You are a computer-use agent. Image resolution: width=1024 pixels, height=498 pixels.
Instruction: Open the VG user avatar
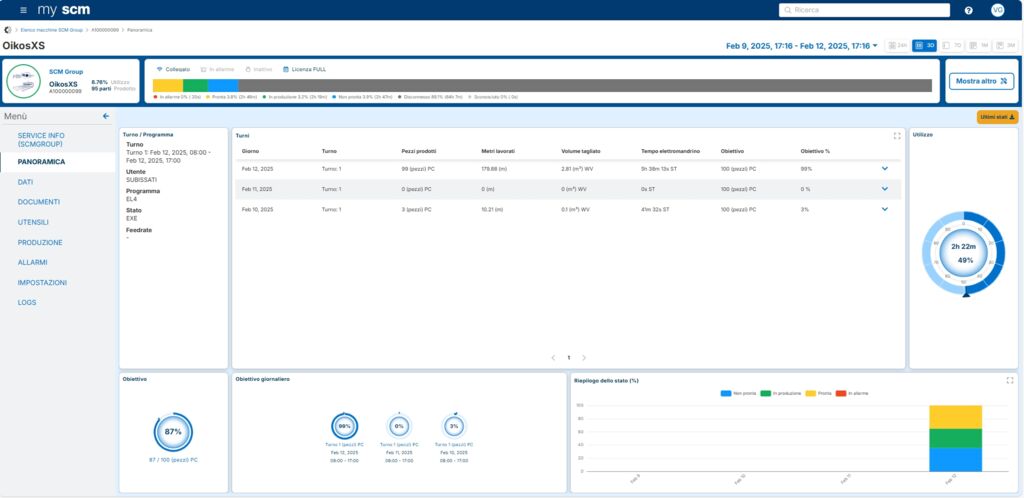click(997, 10)
